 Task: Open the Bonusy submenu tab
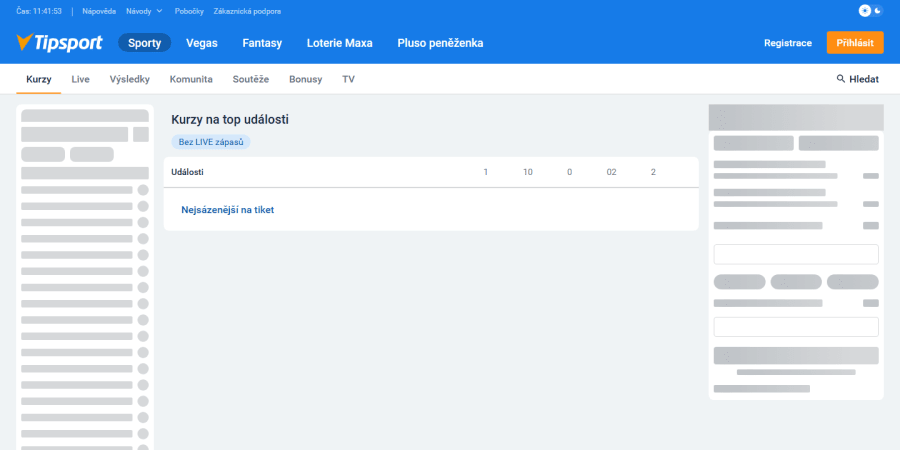[305, 79]
